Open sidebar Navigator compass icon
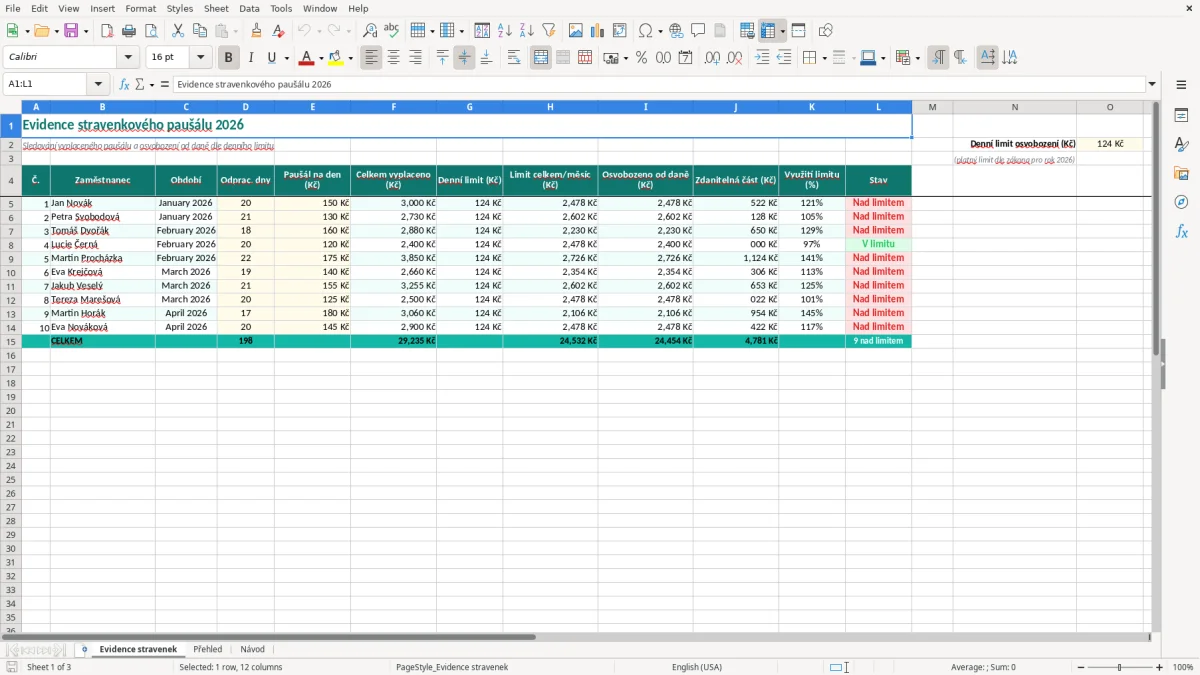The image size is (1200, 675). (1182, 202)
